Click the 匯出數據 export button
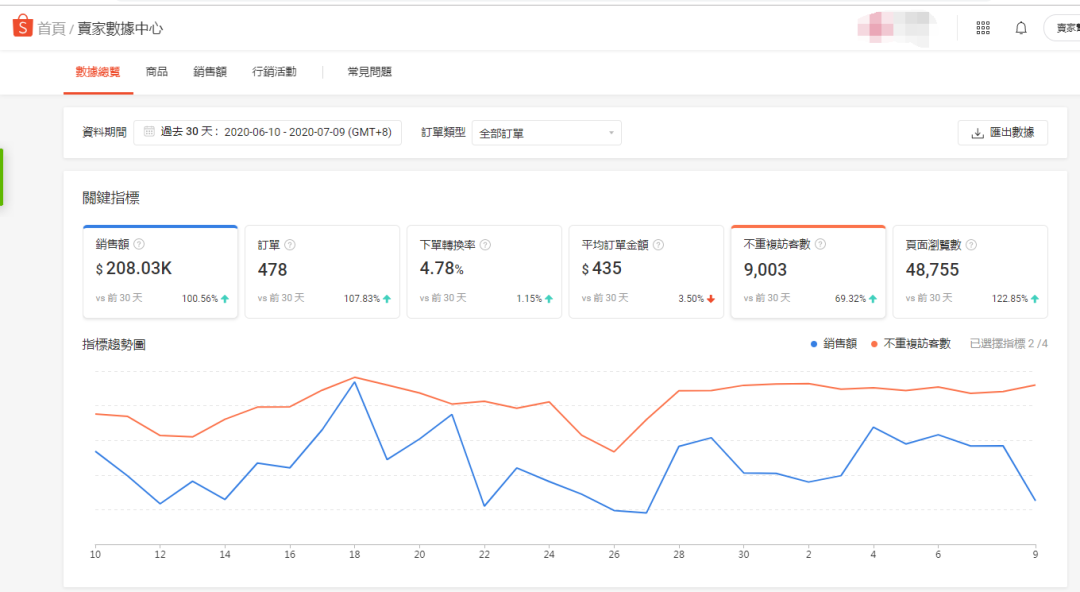Image resolution: width=1080 pixels, height=592 pixels. [x=1002, y=133]
